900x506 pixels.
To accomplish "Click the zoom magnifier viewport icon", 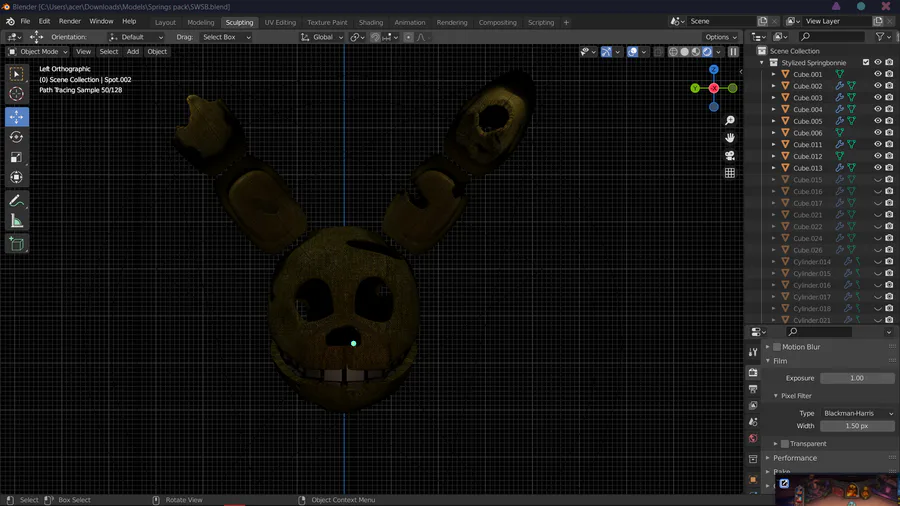I will [x=730, y=120].
